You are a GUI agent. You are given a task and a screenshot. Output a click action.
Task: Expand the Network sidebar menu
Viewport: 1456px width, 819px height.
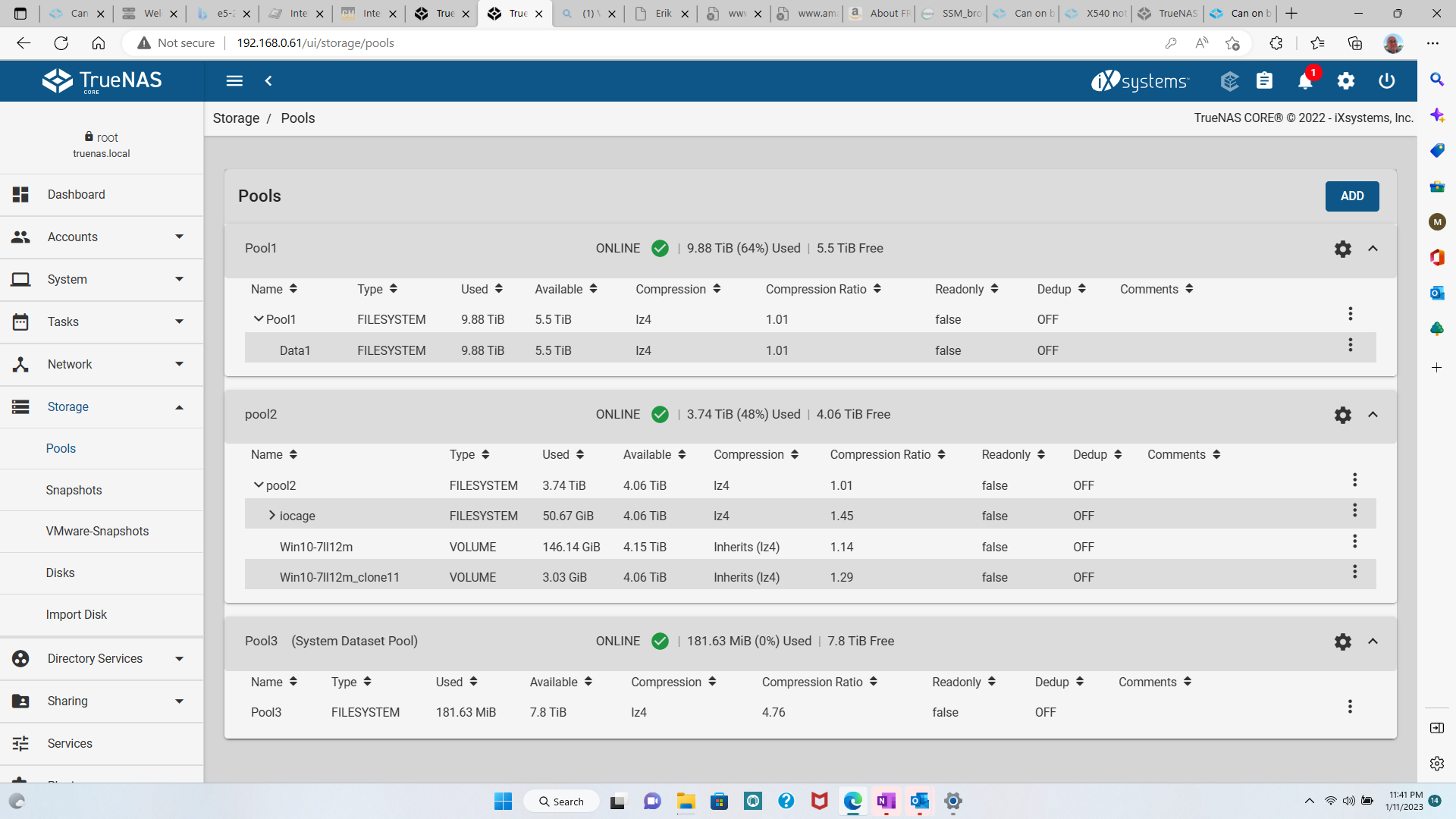click(x=102, y=365)
